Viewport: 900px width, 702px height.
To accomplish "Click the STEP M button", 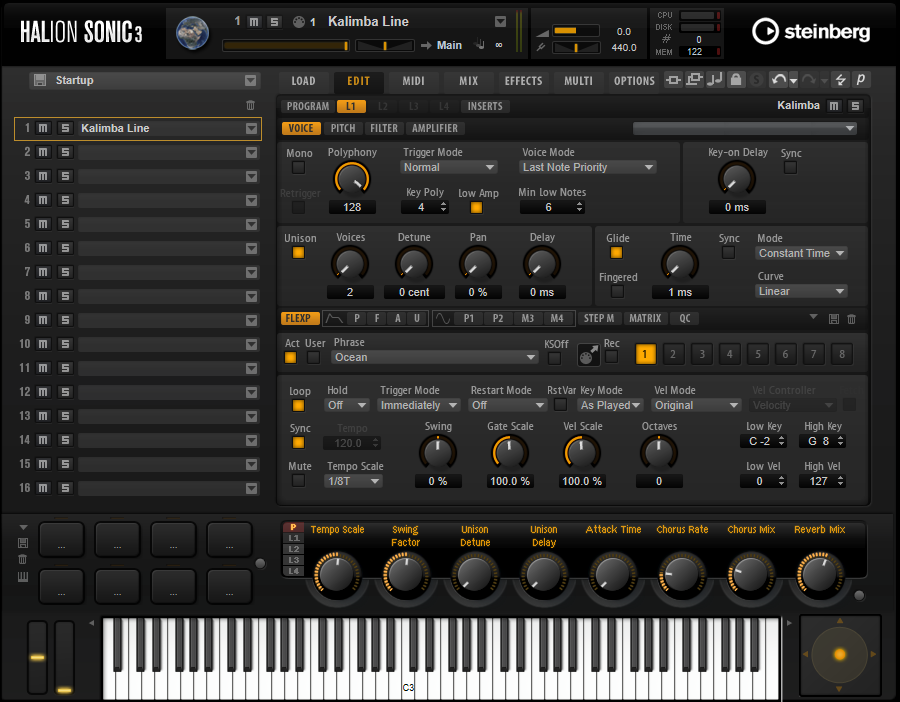I will click(599, 319).
